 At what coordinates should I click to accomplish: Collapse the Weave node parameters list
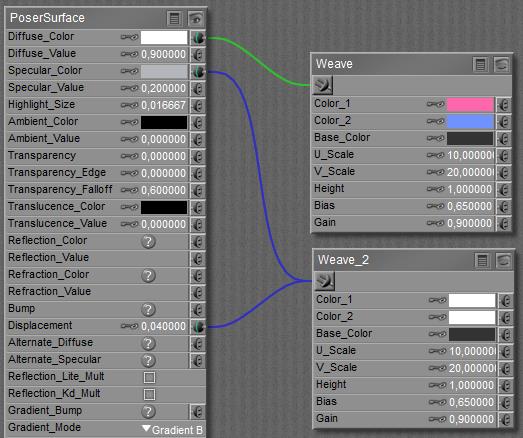[480, 64]
